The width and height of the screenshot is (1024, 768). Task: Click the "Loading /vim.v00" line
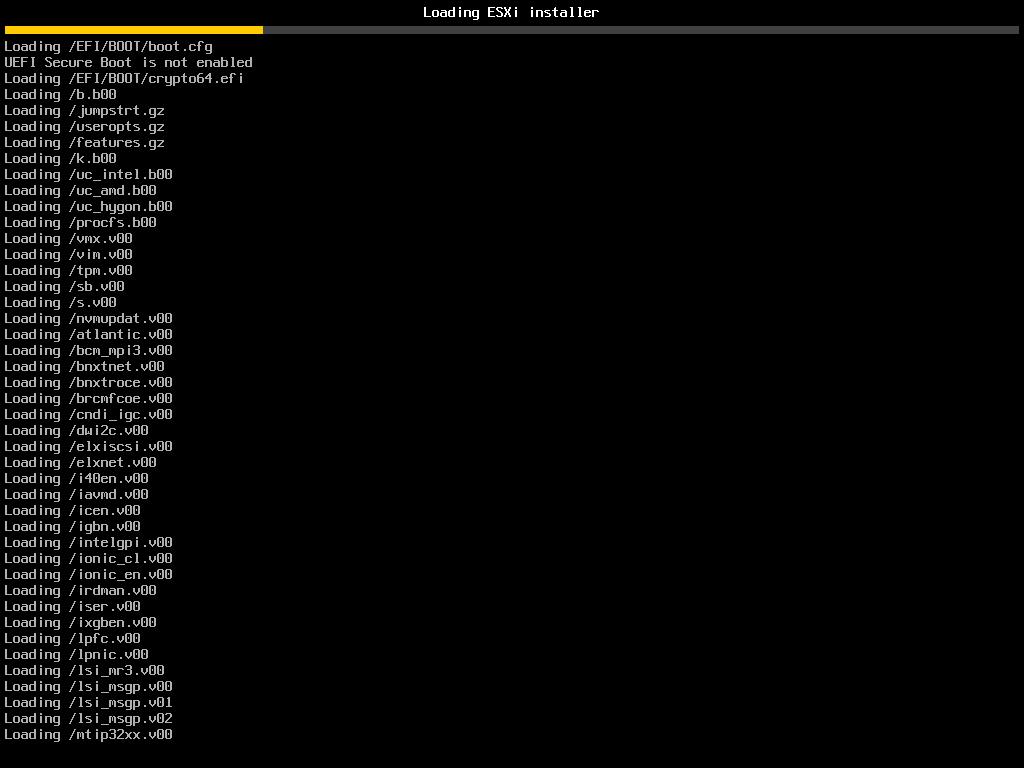(x=68, y=254)
